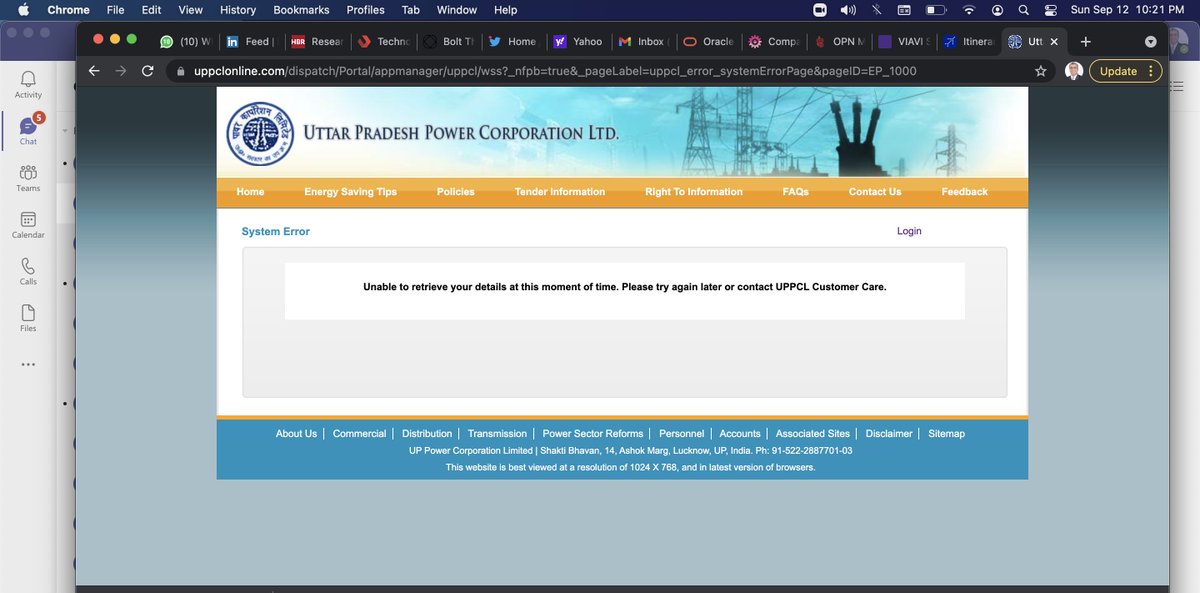Open the tab search dropdown arrow
This screenshot has width=1200, height=593.
point(1150,42)
